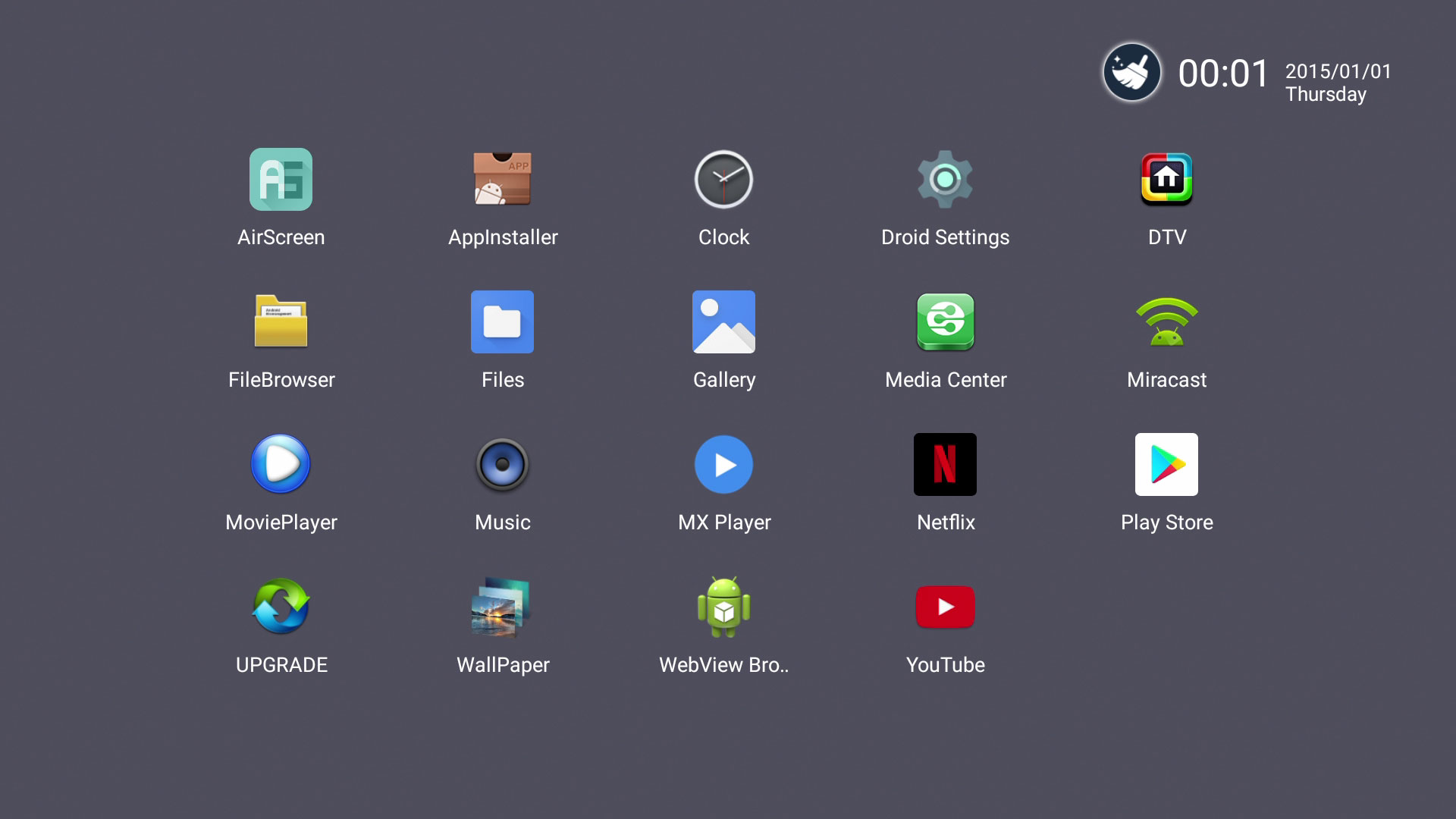Image resolution: width=1456 pixels, height=819 pixels.
Task: Open the blue Files app icon
Action: coord(502,322)
